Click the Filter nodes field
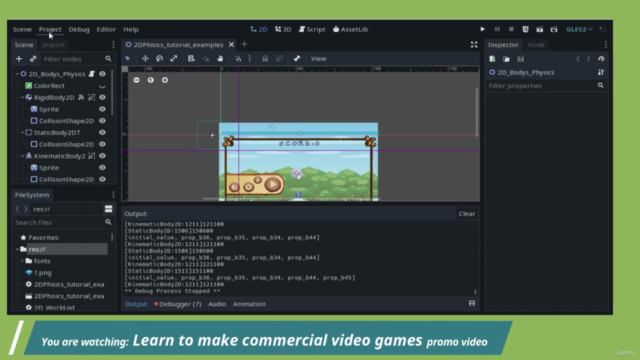640x360 pixels. [x=77, y=59]
